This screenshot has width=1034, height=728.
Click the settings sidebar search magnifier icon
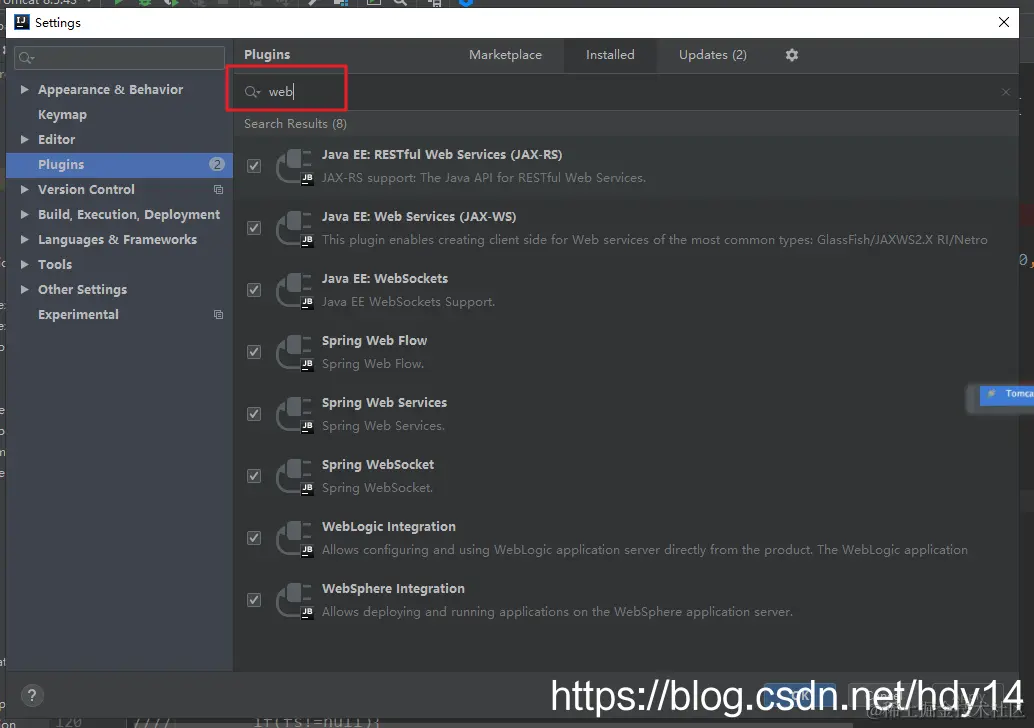coord(26,58)
